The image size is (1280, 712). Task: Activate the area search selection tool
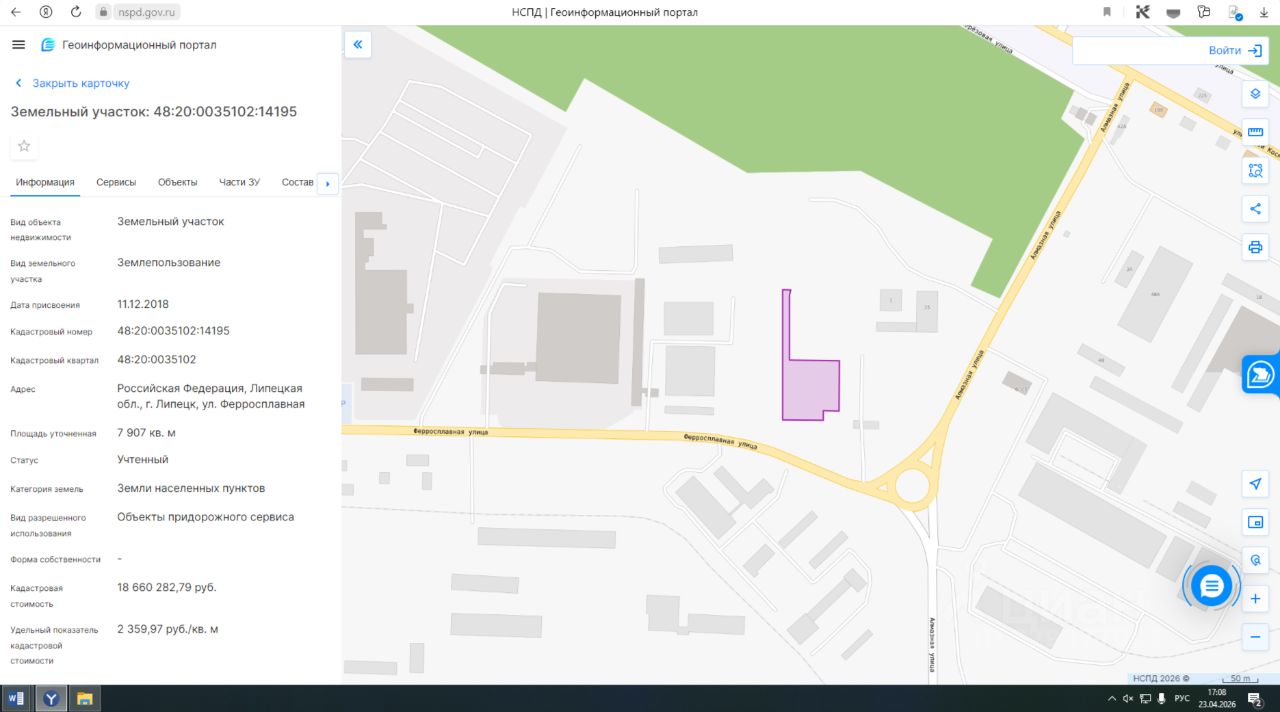click(x=1255, y=170)
